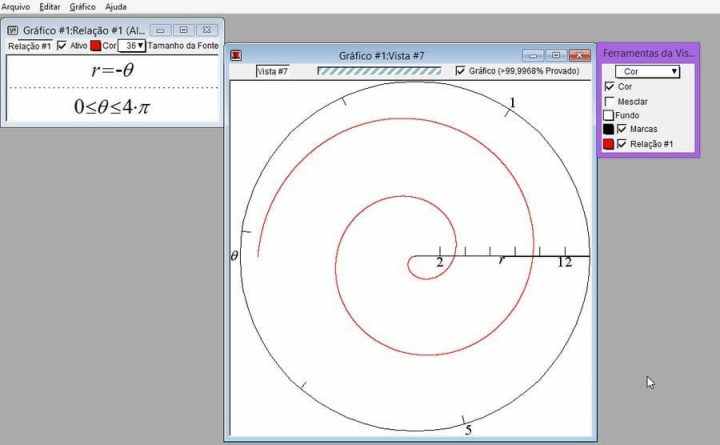720x445 pixels.
Task: Toggle the Gráfico plotting checkbox
Action: (x=460, y=71)
